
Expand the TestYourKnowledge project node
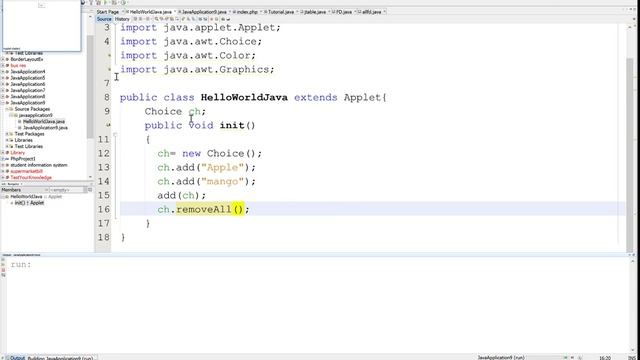click(3, 178)
